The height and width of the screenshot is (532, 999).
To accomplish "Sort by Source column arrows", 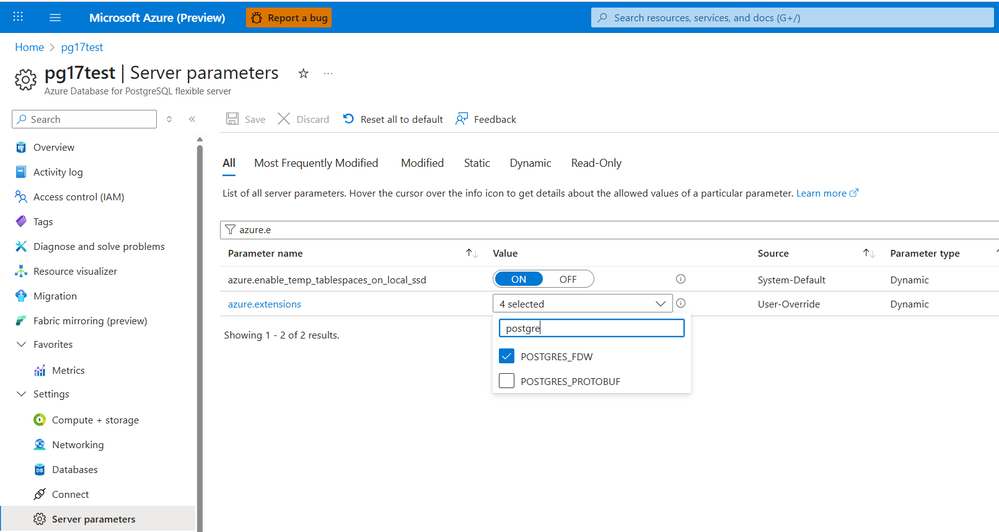I will click(x=868, y=254).
